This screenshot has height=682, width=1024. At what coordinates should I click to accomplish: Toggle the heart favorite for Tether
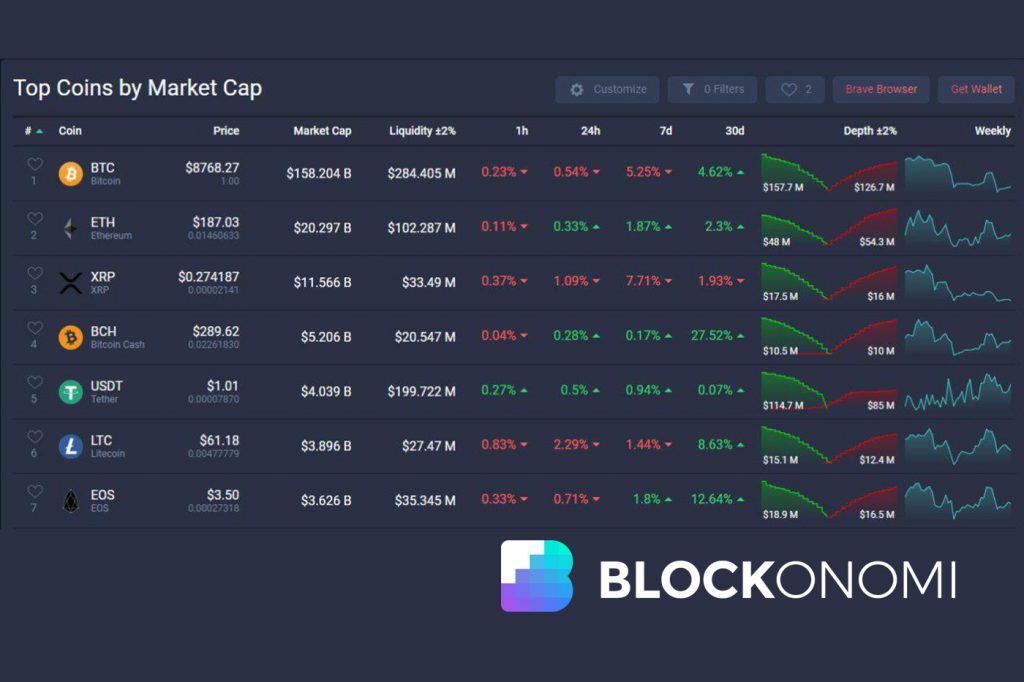click(x=35, y=383)
